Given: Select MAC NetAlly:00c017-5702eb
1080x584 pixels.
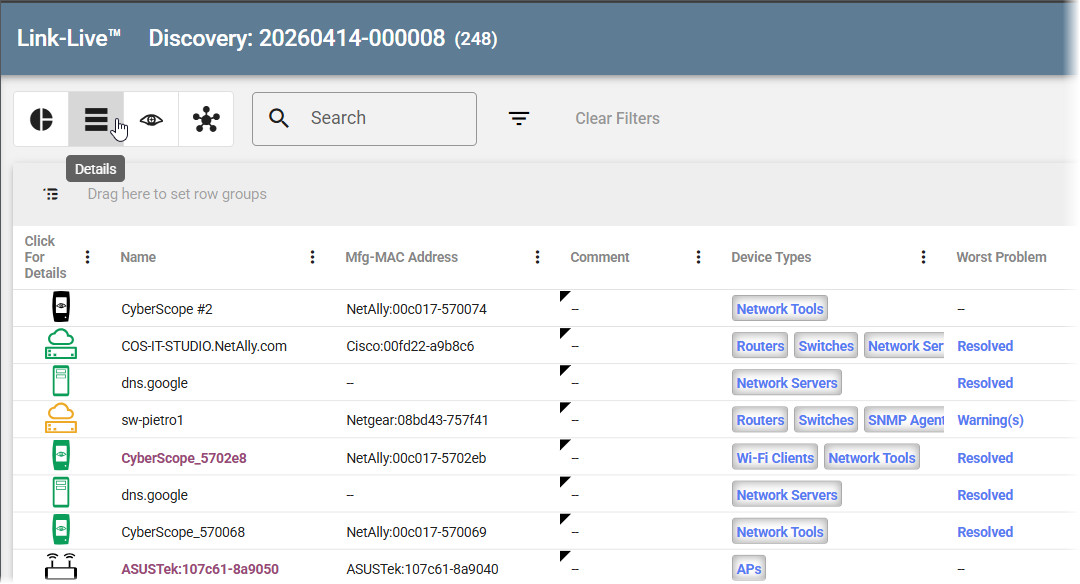Looking at the screenshot, I should click(x=416, y=458).
